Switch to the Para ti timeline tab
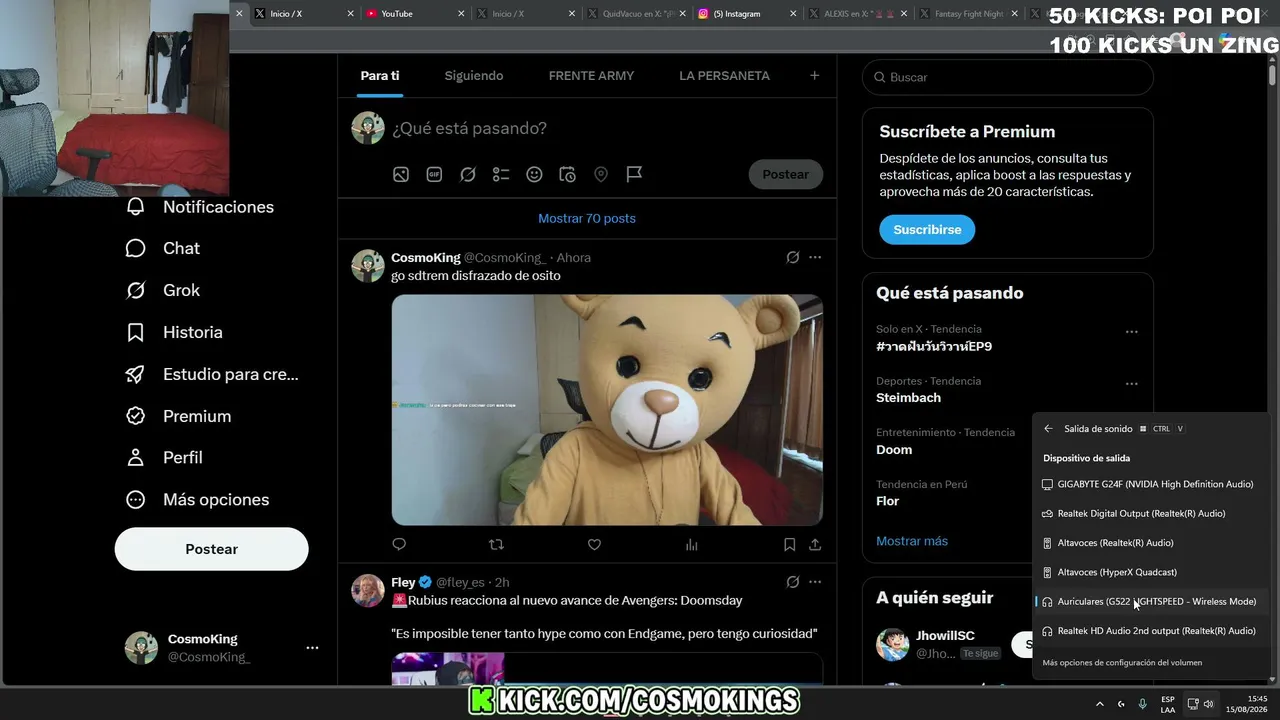 (x=380, y=76)
